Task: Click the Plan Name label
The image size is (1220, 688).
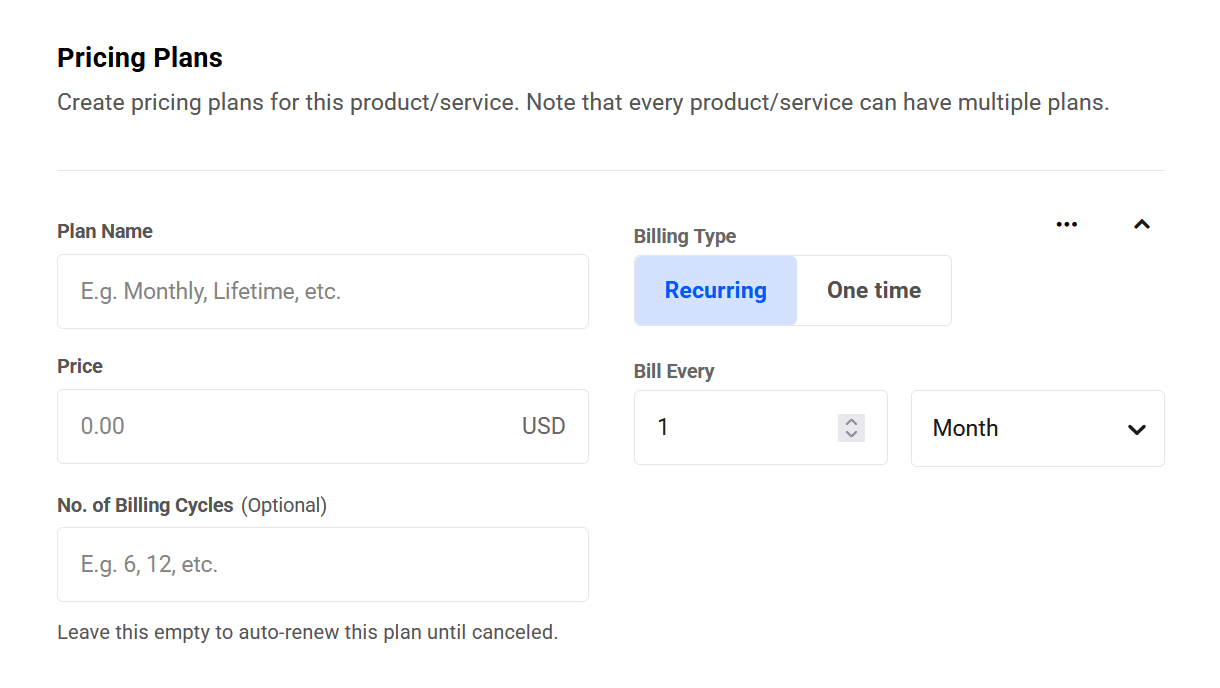Action: pos(105,231)
